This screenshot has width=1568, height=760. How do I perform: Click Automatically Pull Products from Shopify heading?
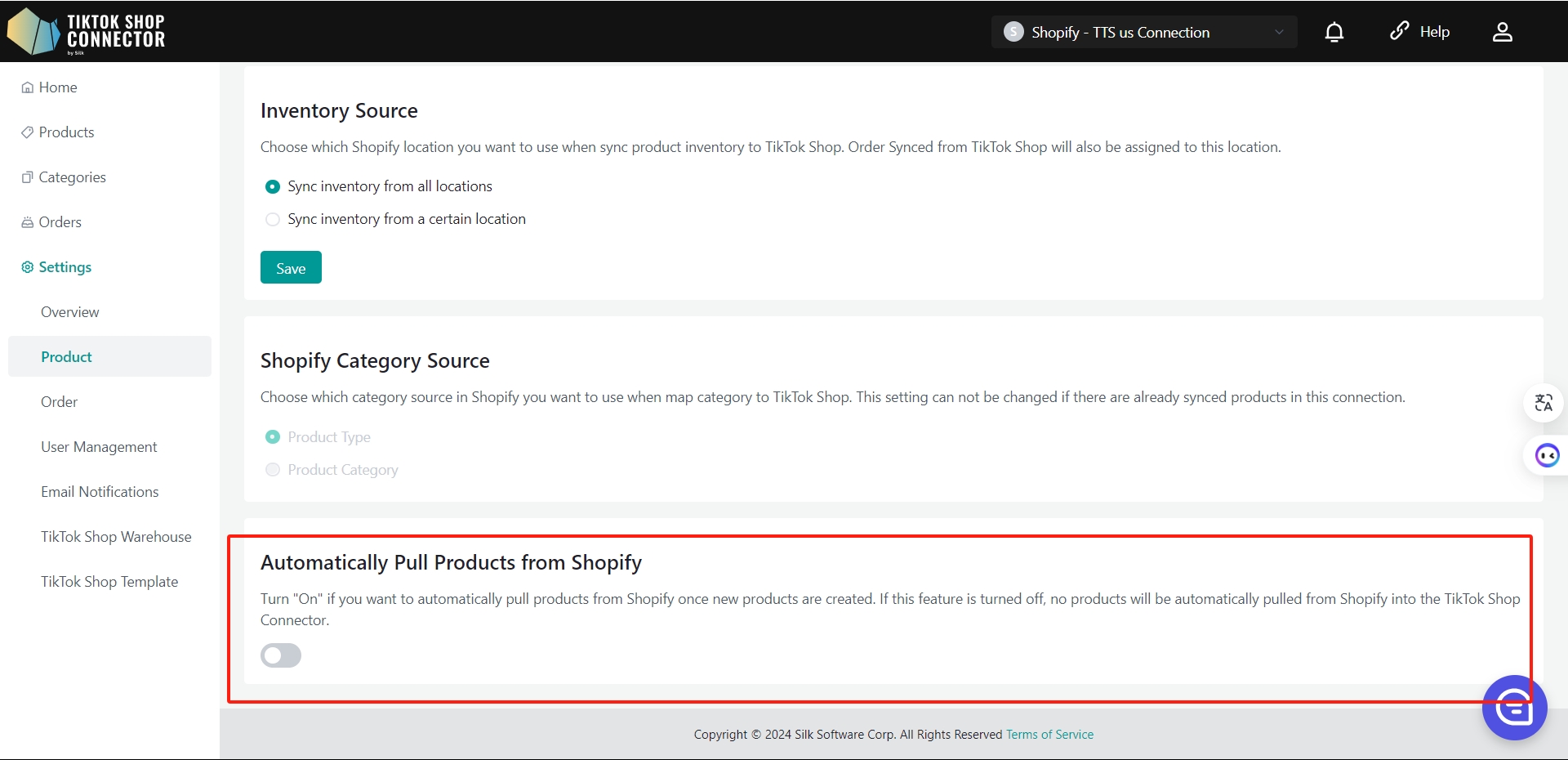[x=451, y=562]
